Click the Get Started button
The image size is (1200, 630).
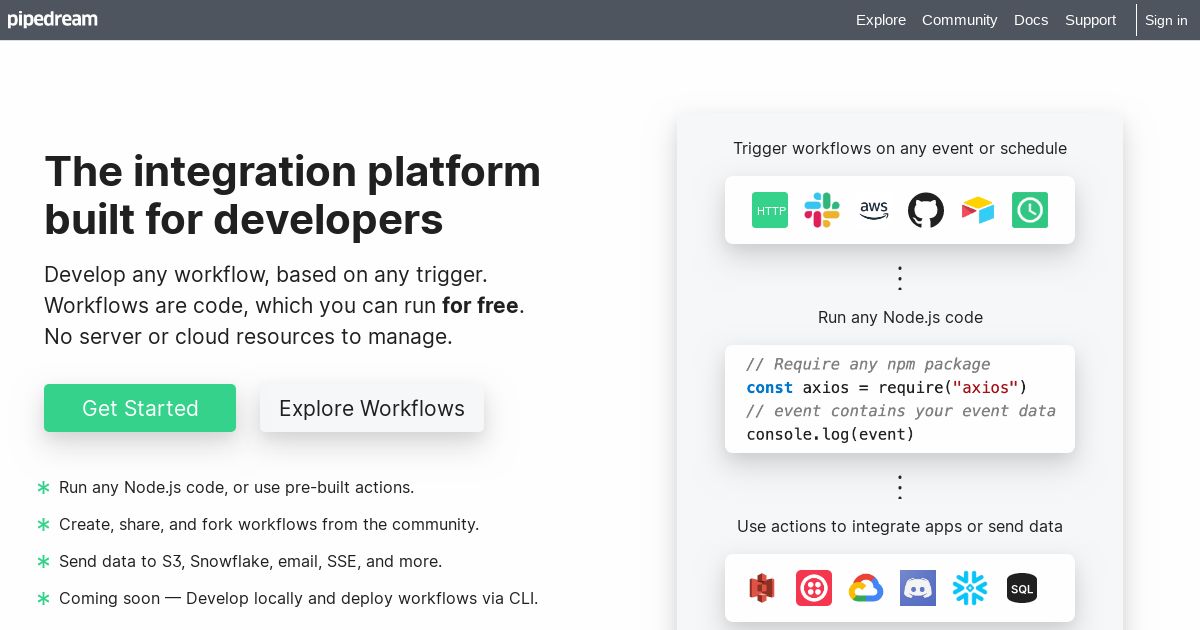pyautogui.click(x=140, y=408)
